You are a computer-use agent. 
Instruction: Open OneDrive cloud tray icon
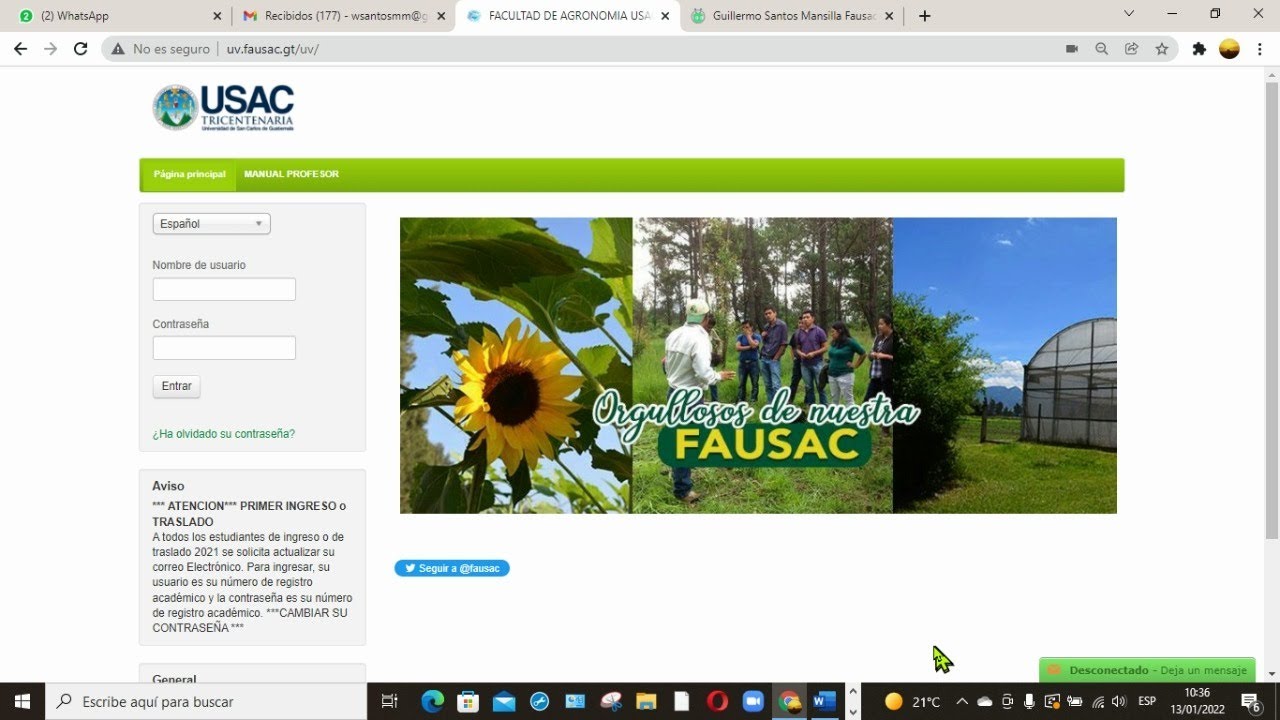(985, 701)
